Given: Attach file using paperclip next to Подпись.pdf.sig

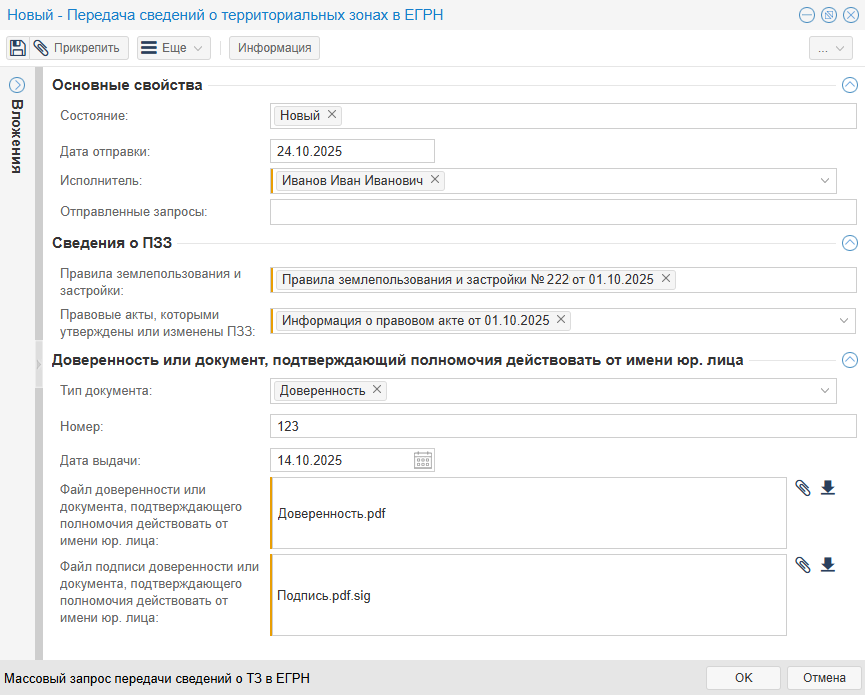Looking at the screenshot, I should click(x=803, y=565).
